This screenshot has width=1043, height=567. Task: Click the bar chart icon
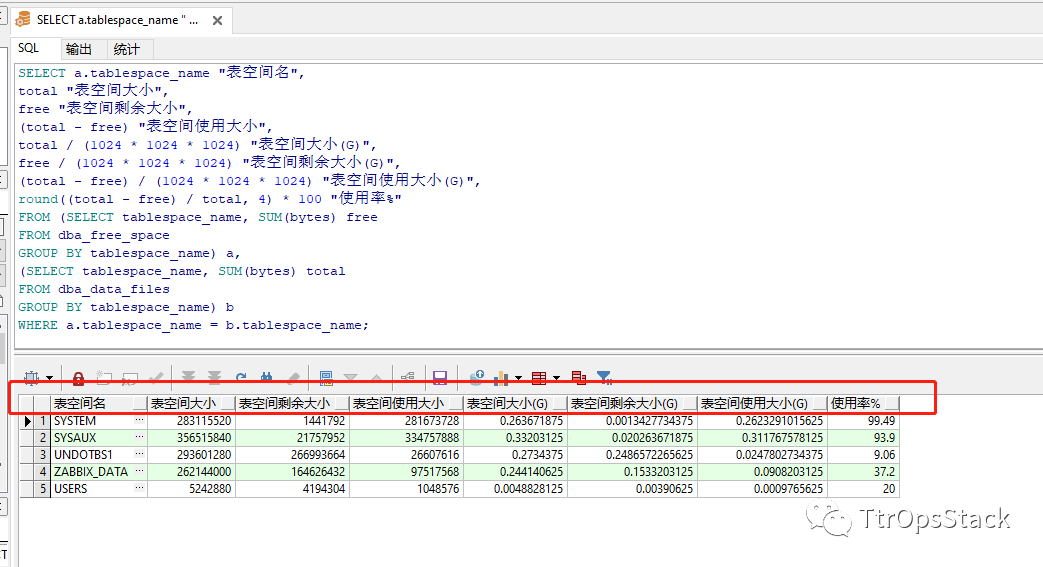point(502,378)
